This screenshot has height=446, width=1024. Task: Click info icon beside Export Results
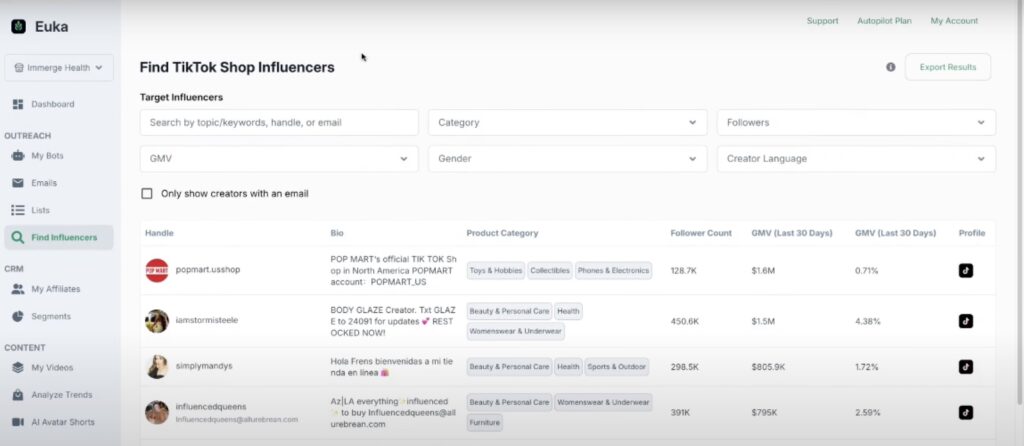(x=891, y=67)
